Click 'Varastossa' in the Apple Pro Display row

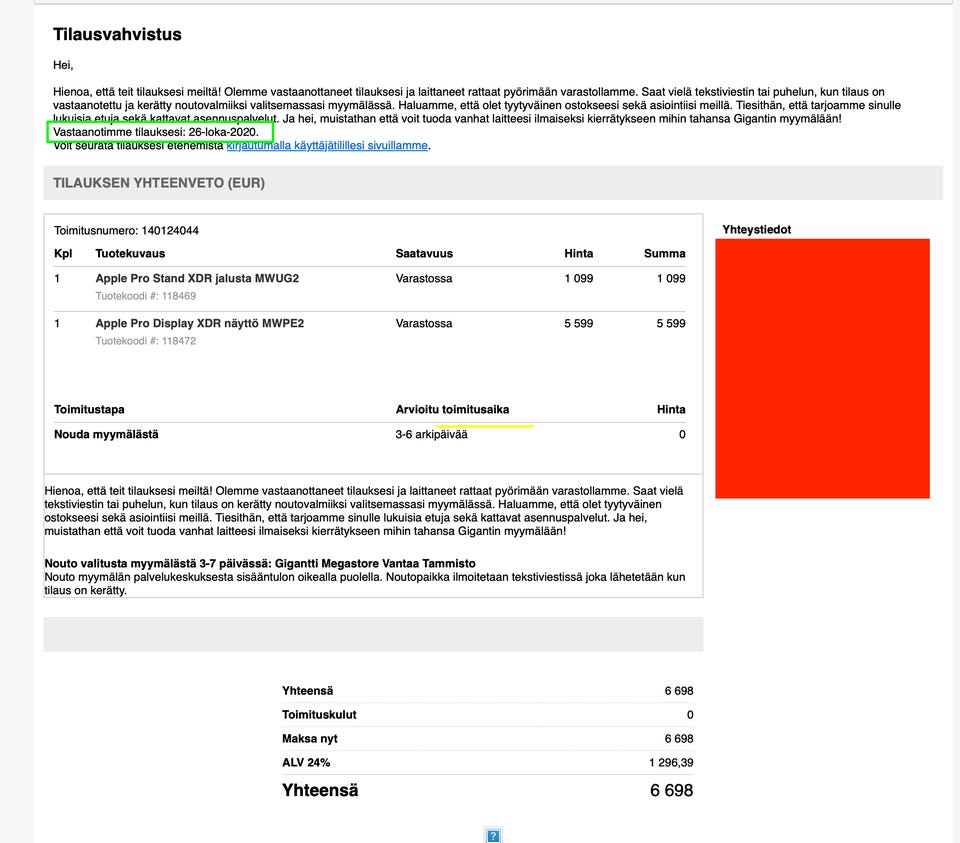[424, 324]
